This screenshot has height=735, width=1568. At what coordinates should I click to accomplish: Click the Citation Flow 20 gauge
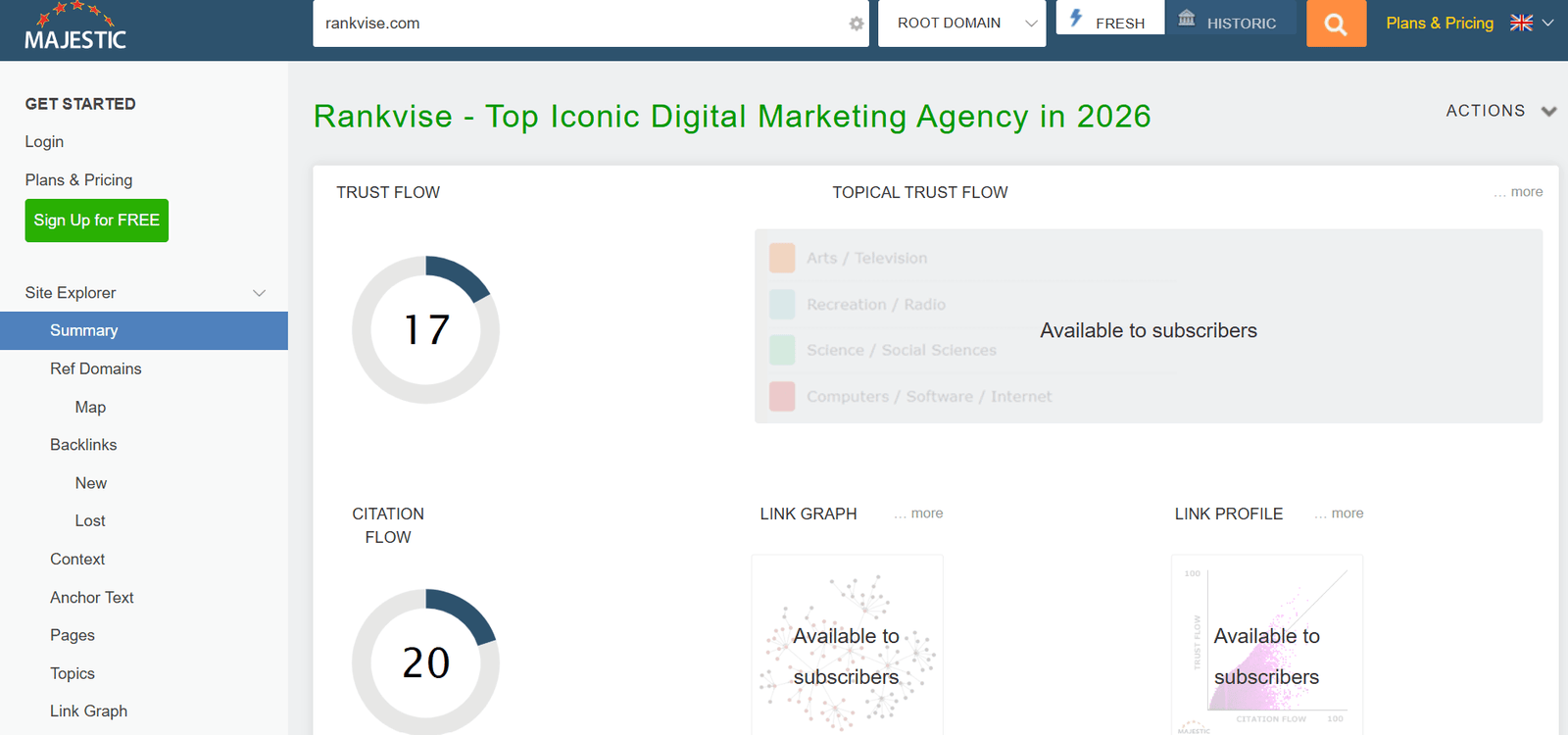[x=425, y=661]
